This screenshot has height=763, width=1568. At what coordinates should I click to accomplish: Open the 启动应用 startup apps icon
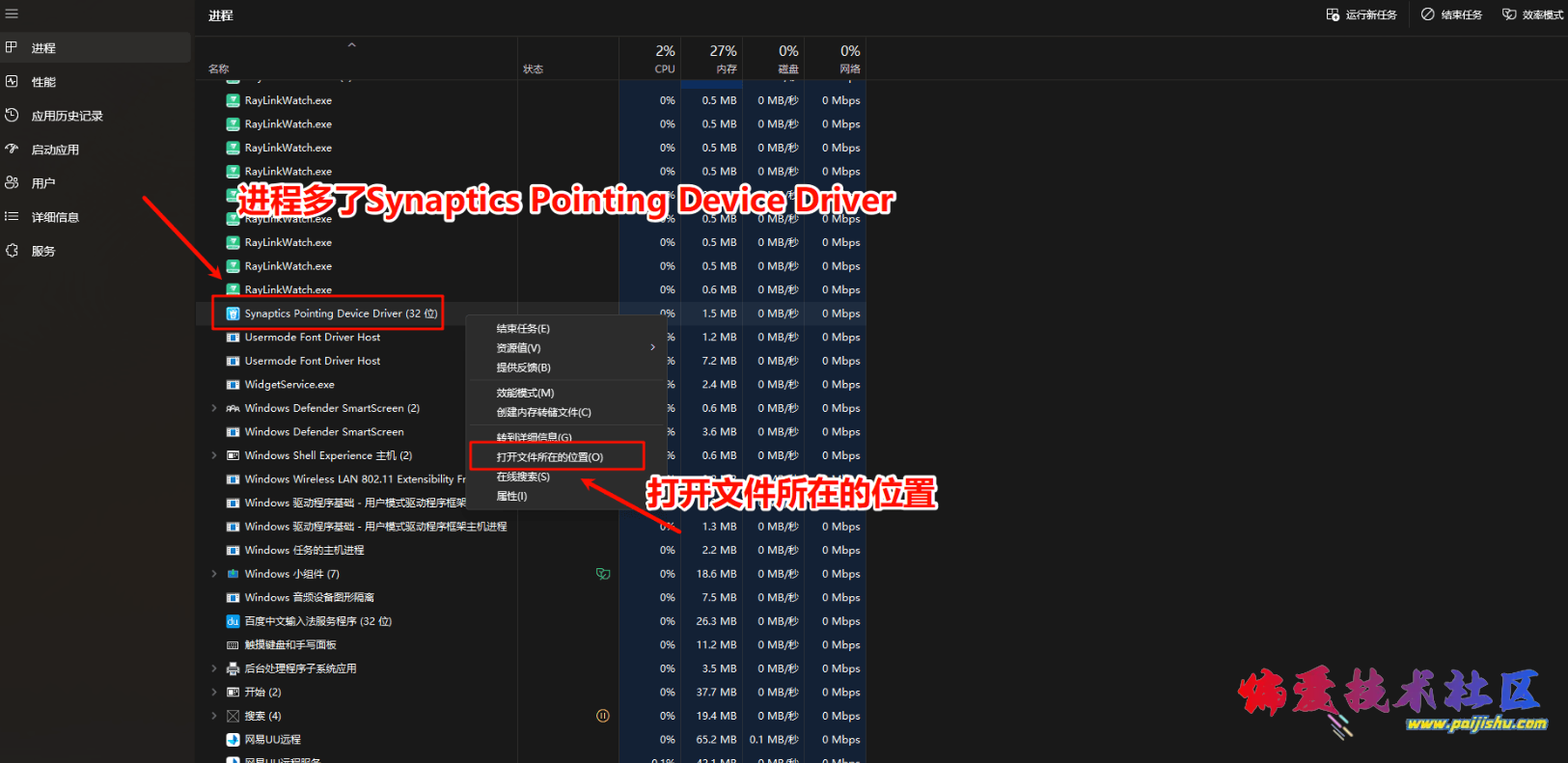click(12, 150)
